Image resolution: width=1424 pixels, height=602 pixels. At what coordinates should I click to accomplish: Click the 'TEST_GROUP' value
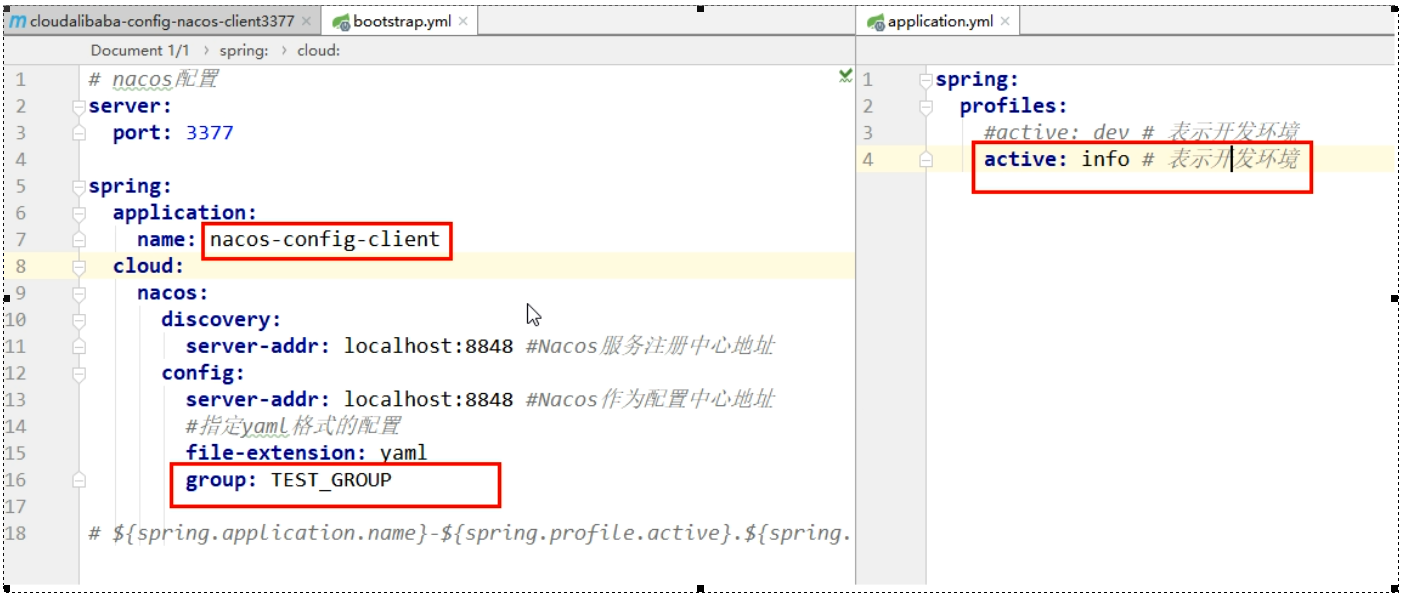pyautogui.click(x=331, y=480)
